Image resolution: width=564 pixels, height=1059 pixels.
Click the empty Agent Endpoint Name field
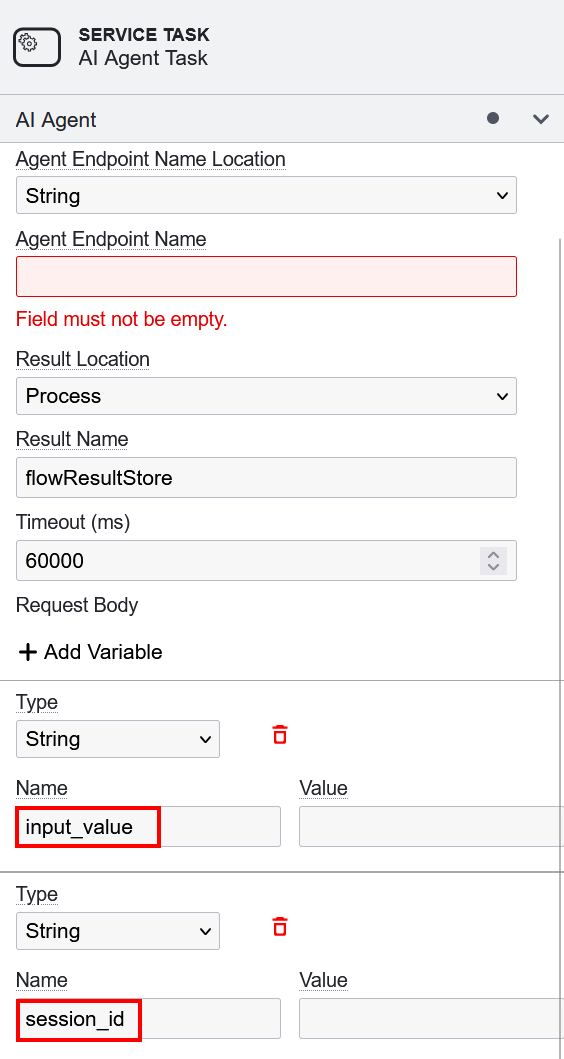point(266,276)
